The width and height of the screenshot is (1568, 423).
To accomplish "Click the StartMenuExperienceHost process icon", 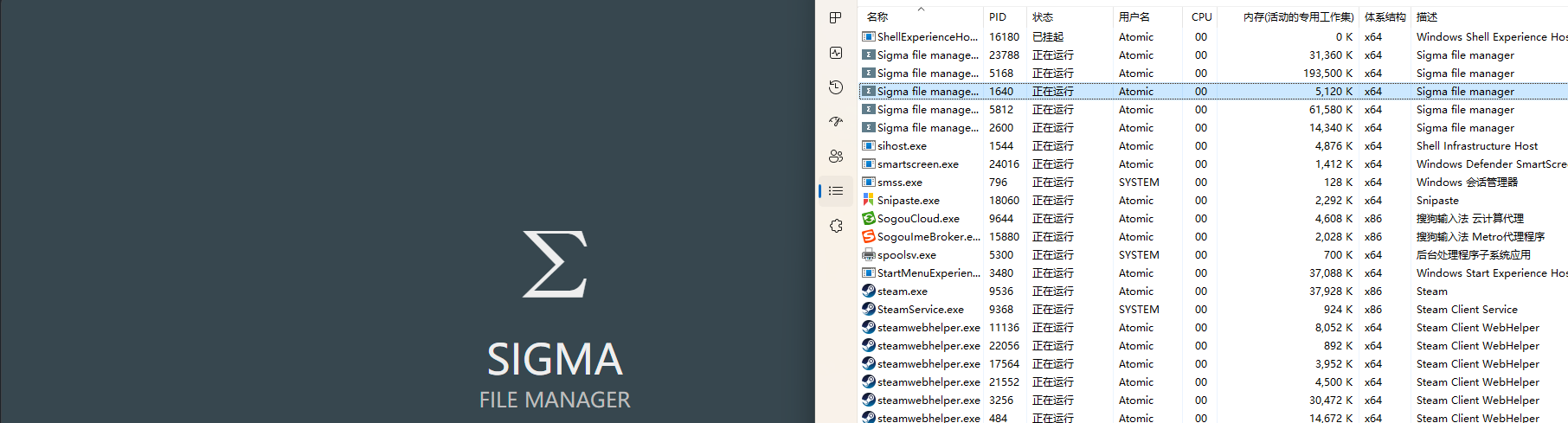I will (x=868, y=272).
